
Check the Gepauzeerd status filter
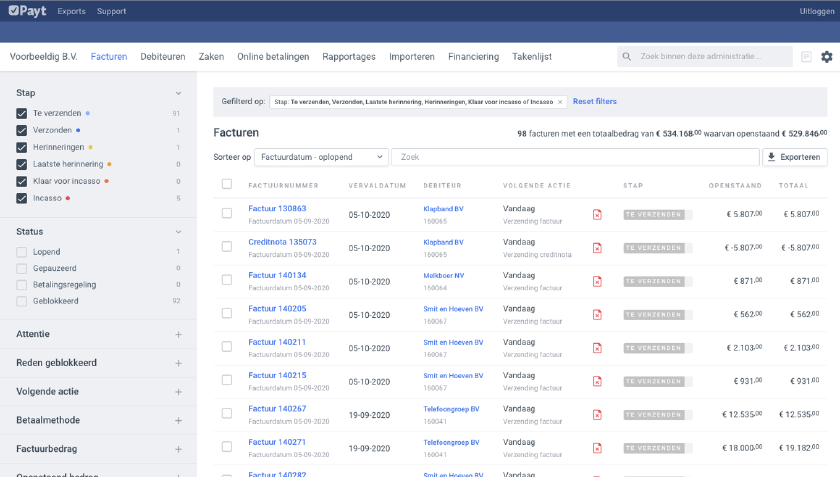coord(21,269)
